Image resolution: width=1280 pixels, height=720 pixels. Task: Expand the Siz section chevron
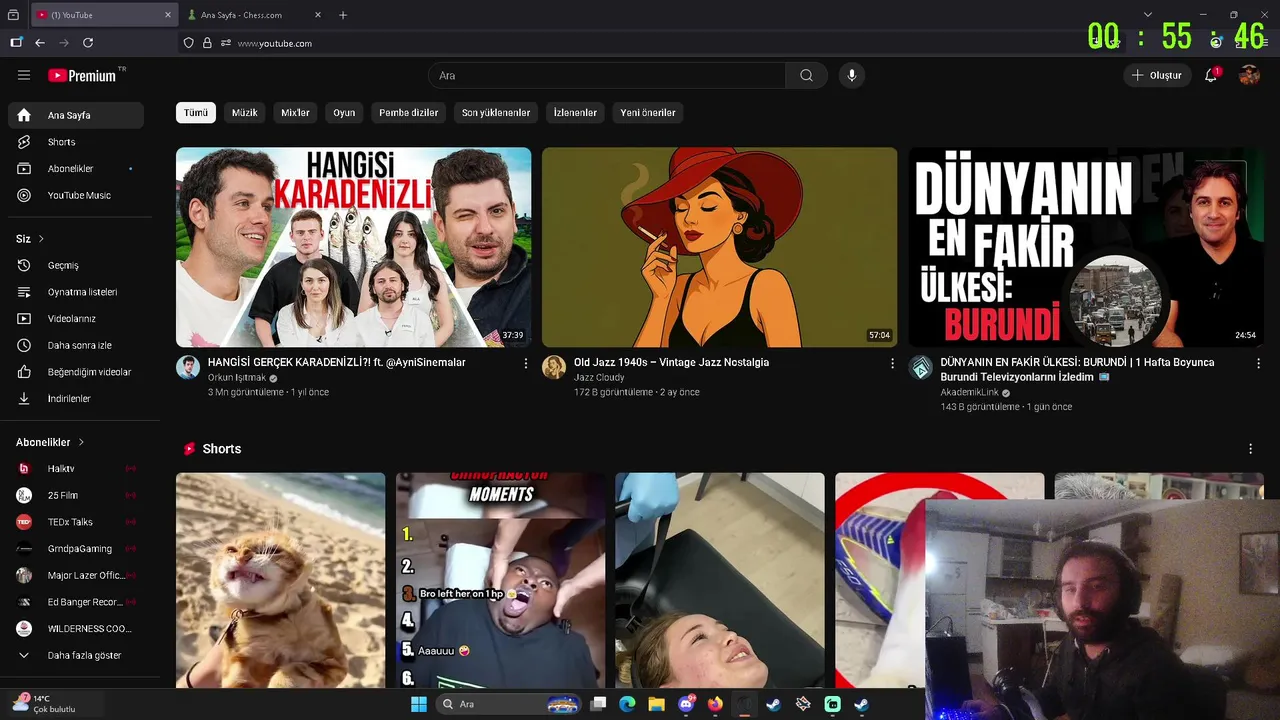[x=41, y=239]
